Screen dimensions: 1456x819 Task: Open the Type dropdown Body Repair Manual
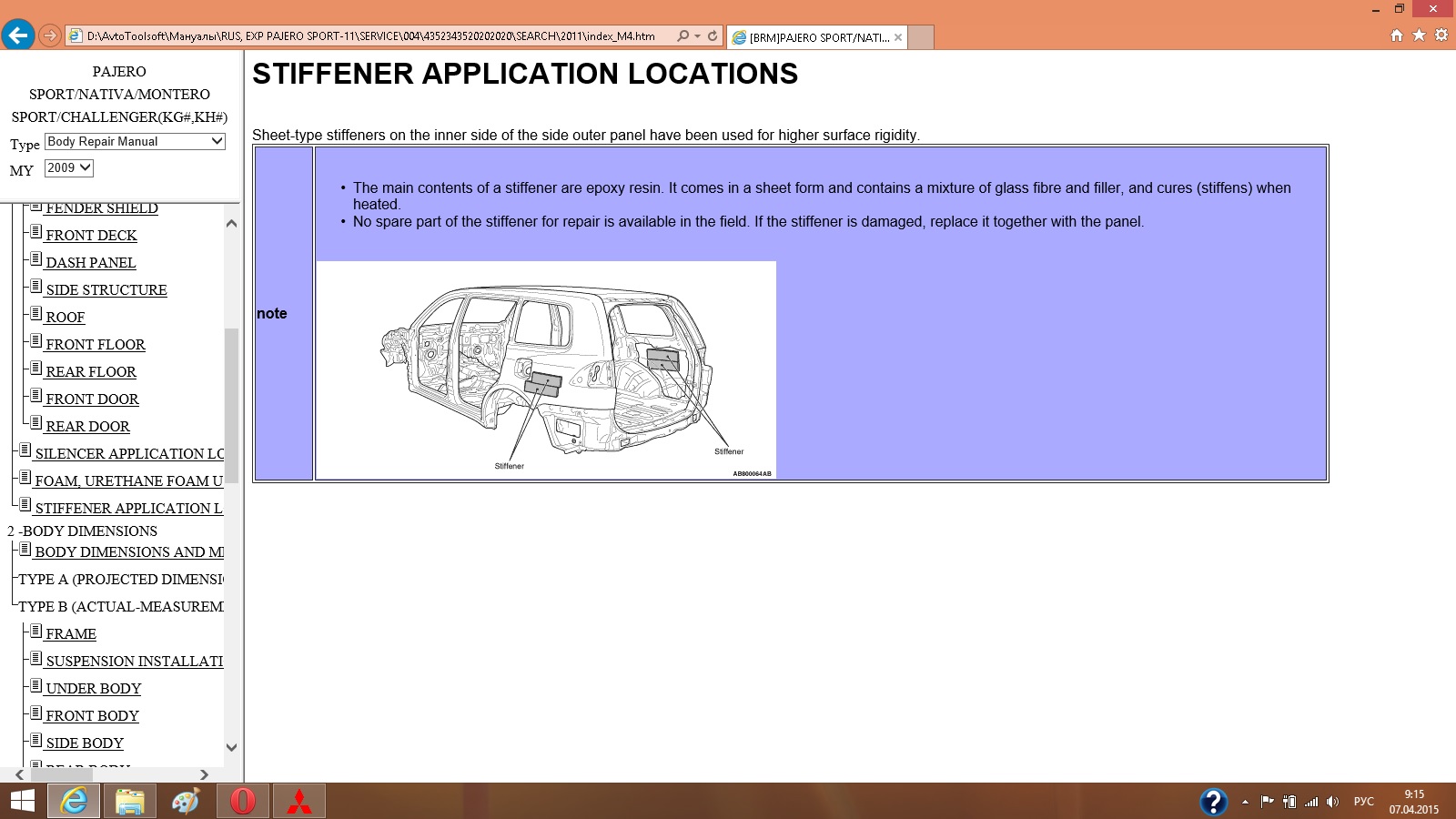tap(135, 142)
